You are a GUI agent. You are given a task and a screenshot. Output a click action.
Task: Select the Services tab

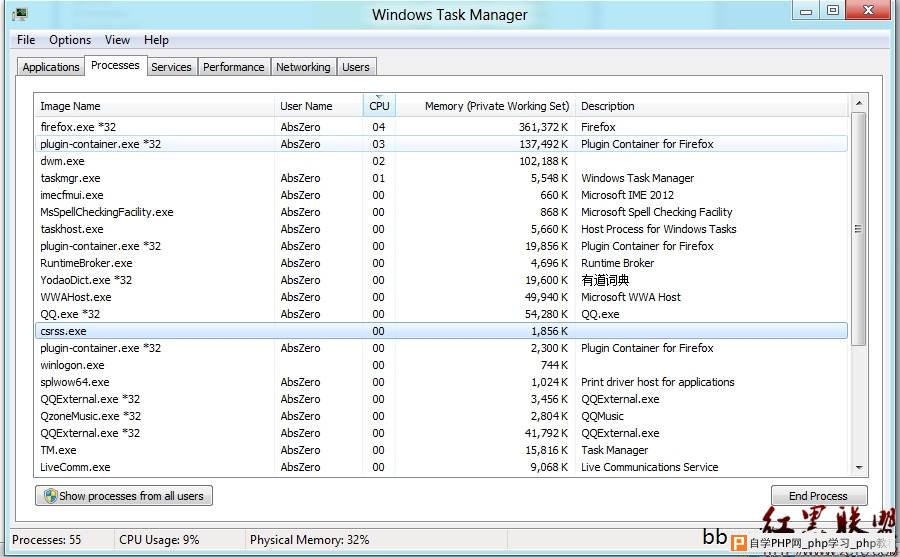coord(171,67)
